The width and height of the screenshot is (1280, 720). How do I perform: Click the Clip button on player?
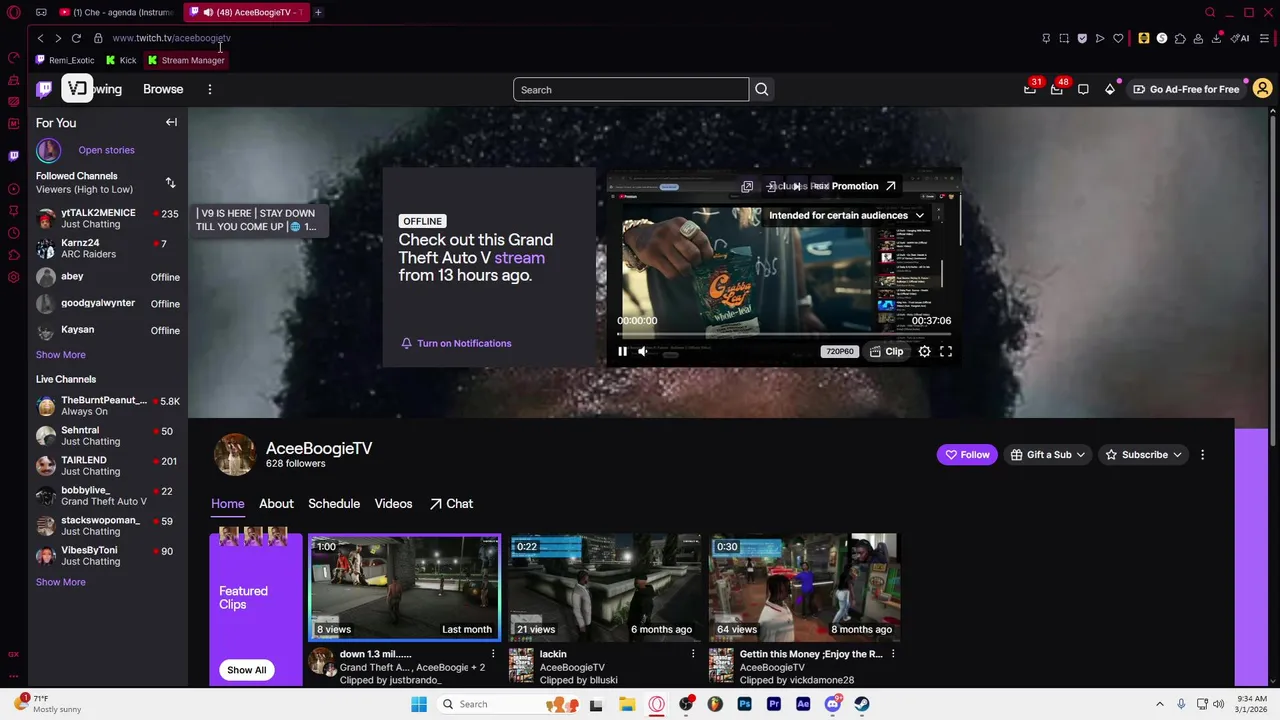pyautogui.click(x=886, y=351)
